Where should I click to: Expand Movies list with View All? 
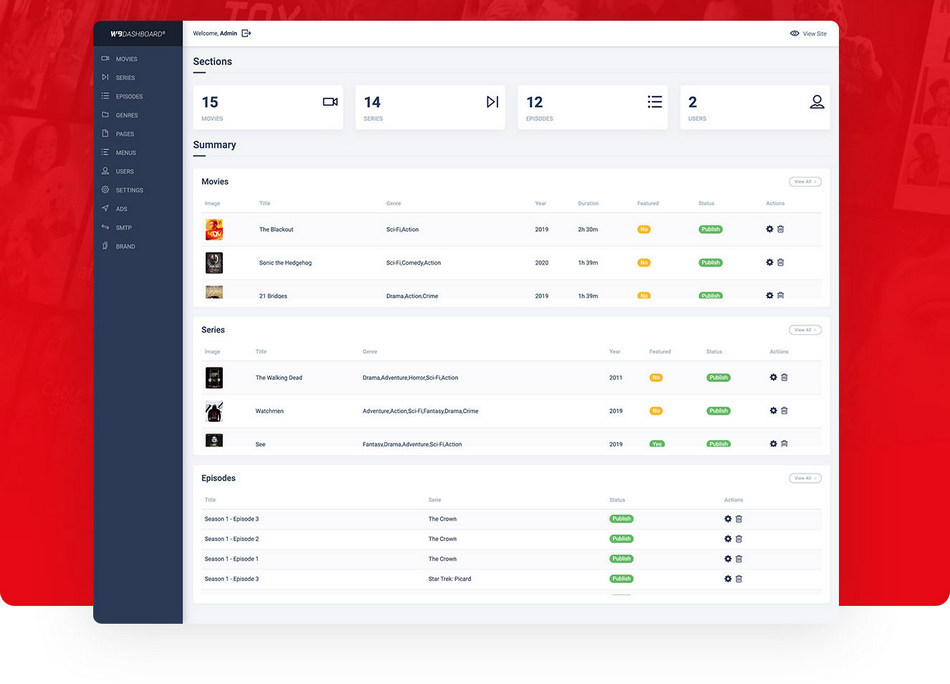(804, 182)
